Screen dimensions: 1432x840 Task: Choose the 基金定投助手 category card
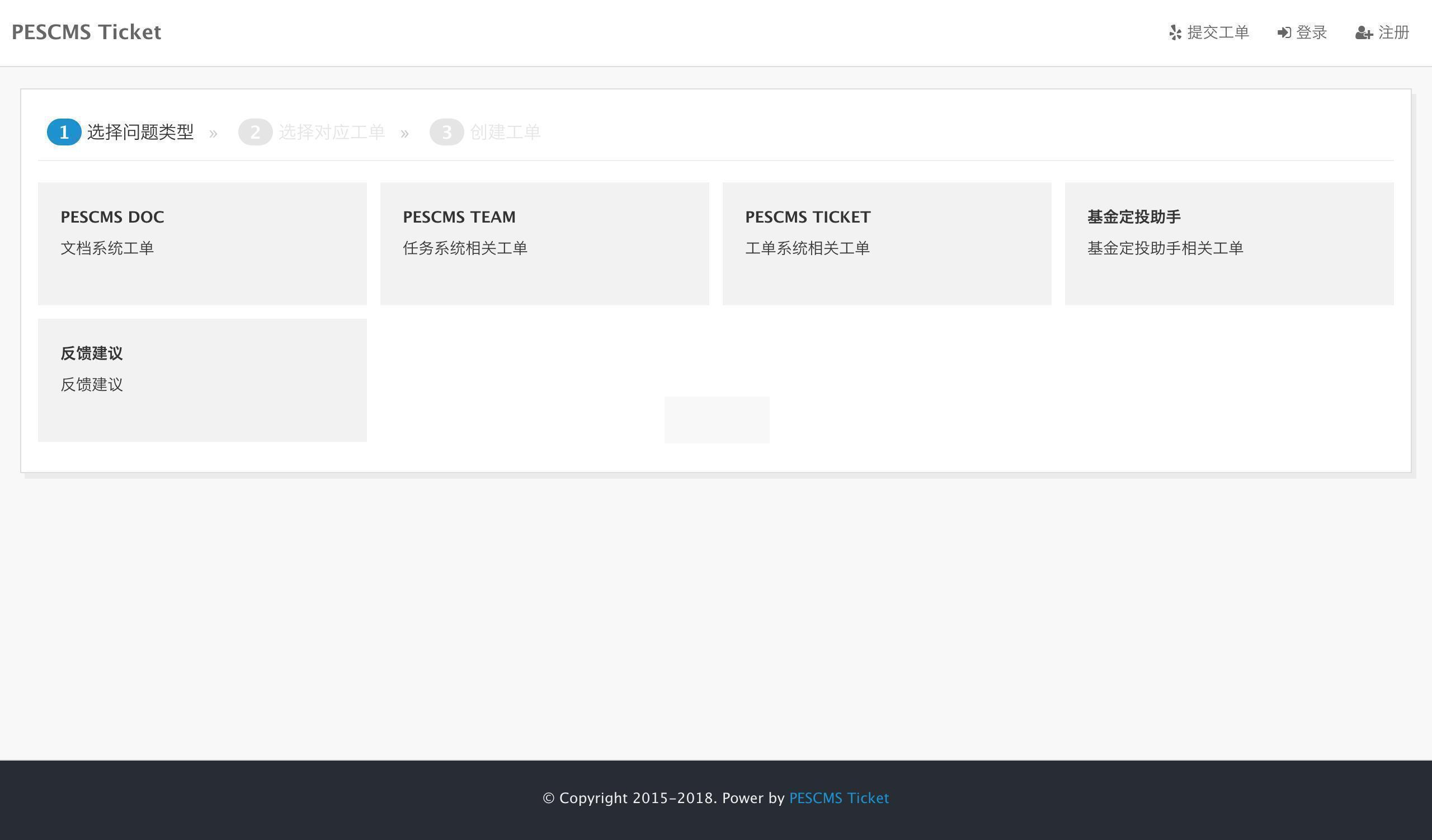[x=1228, y=244]
